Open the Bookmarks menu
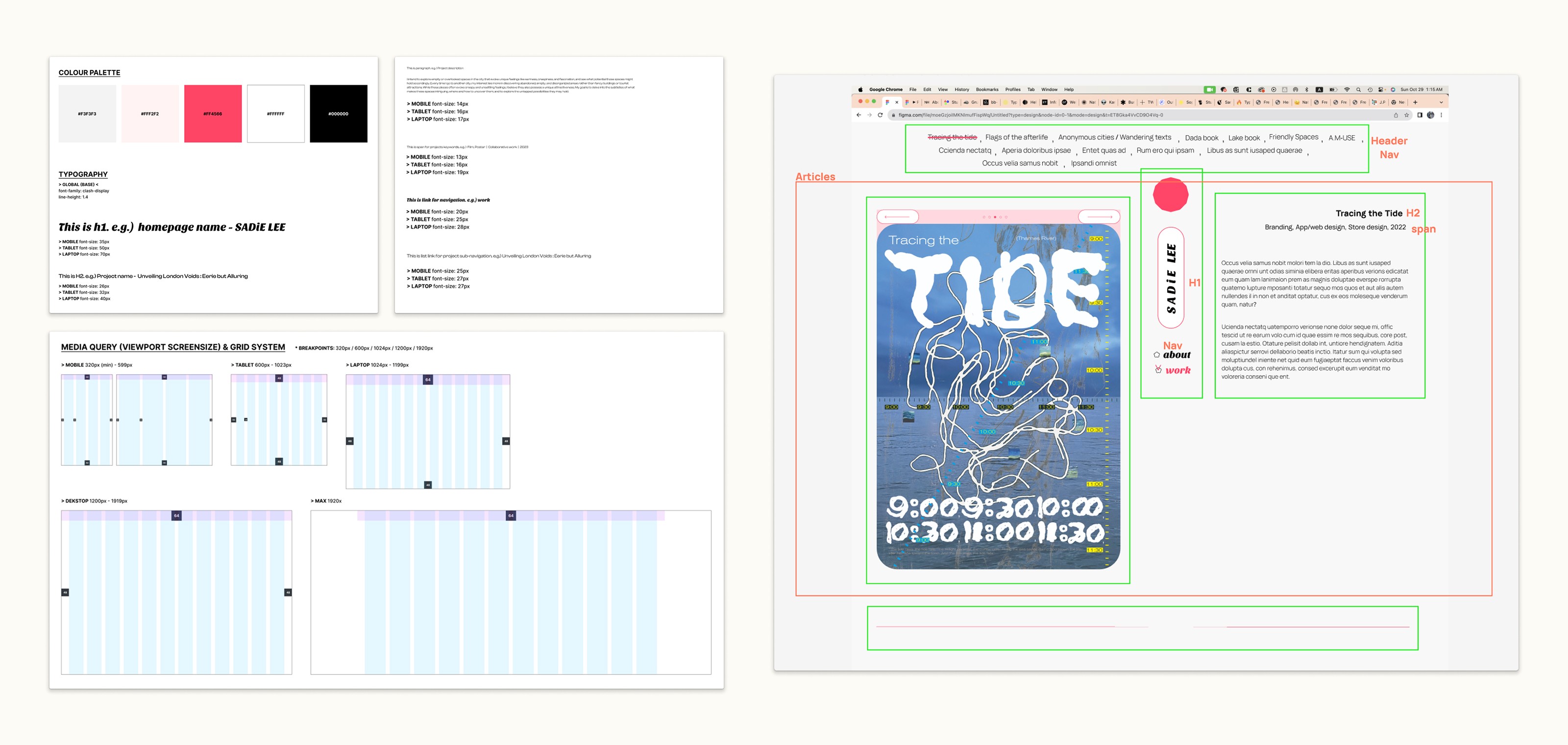This screenshot has height=745, width=1568. click(x=987, y=90)
